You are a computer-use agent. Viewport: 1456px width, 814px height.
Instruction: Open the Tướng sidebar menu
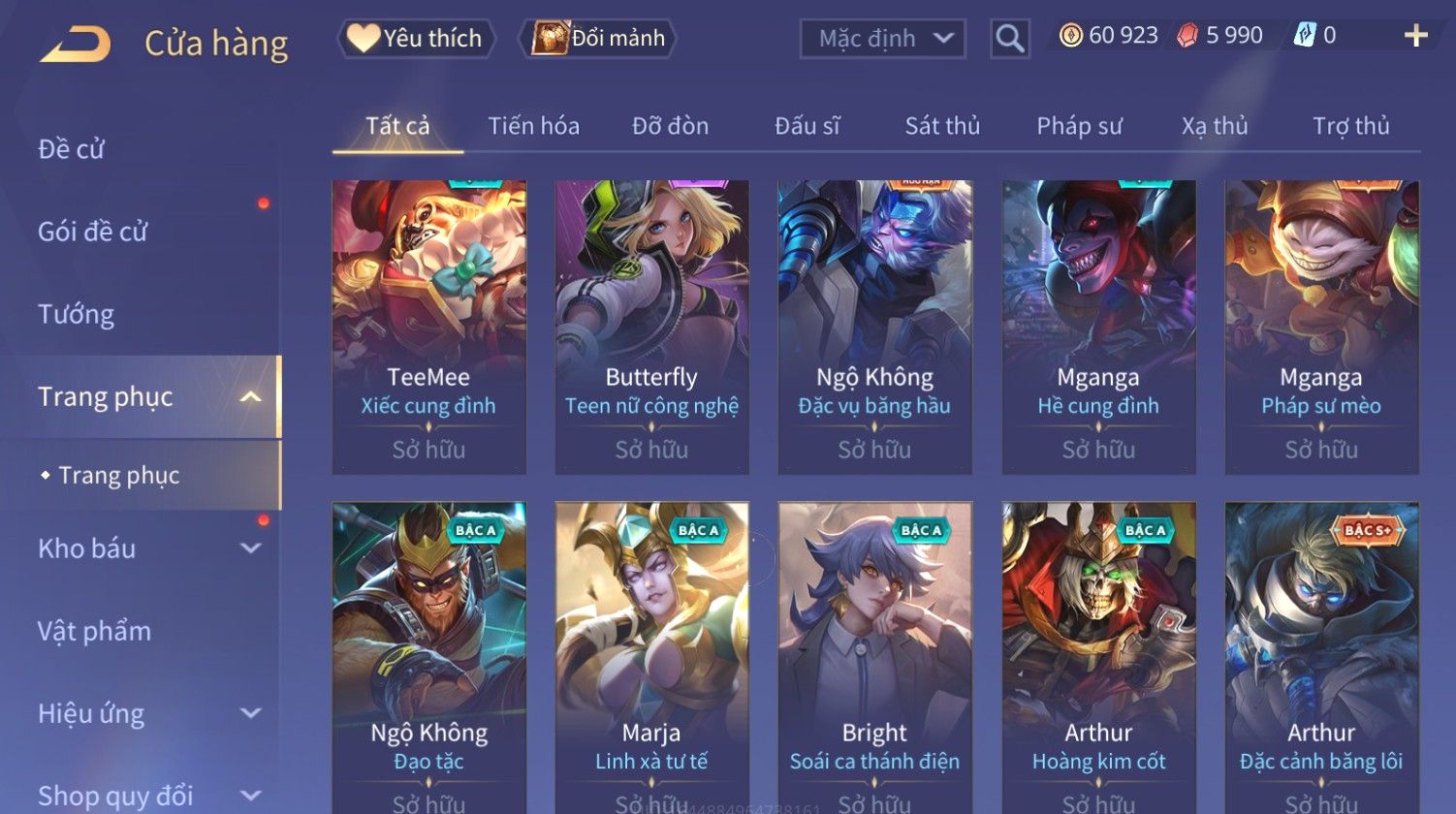[x=77, y=314]
